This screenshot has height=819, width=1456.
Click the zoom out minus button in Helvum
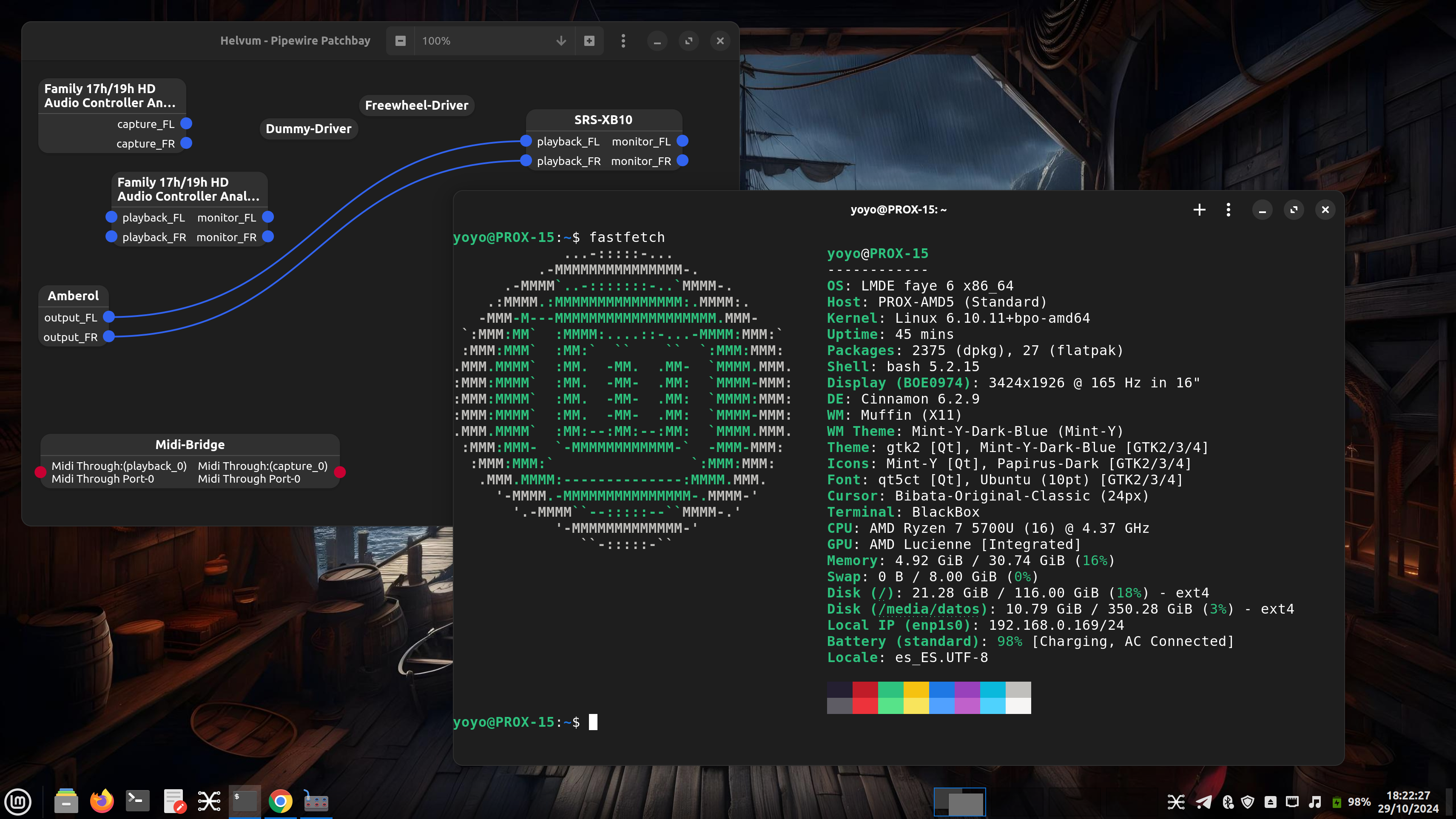click(x=400, y=41)
